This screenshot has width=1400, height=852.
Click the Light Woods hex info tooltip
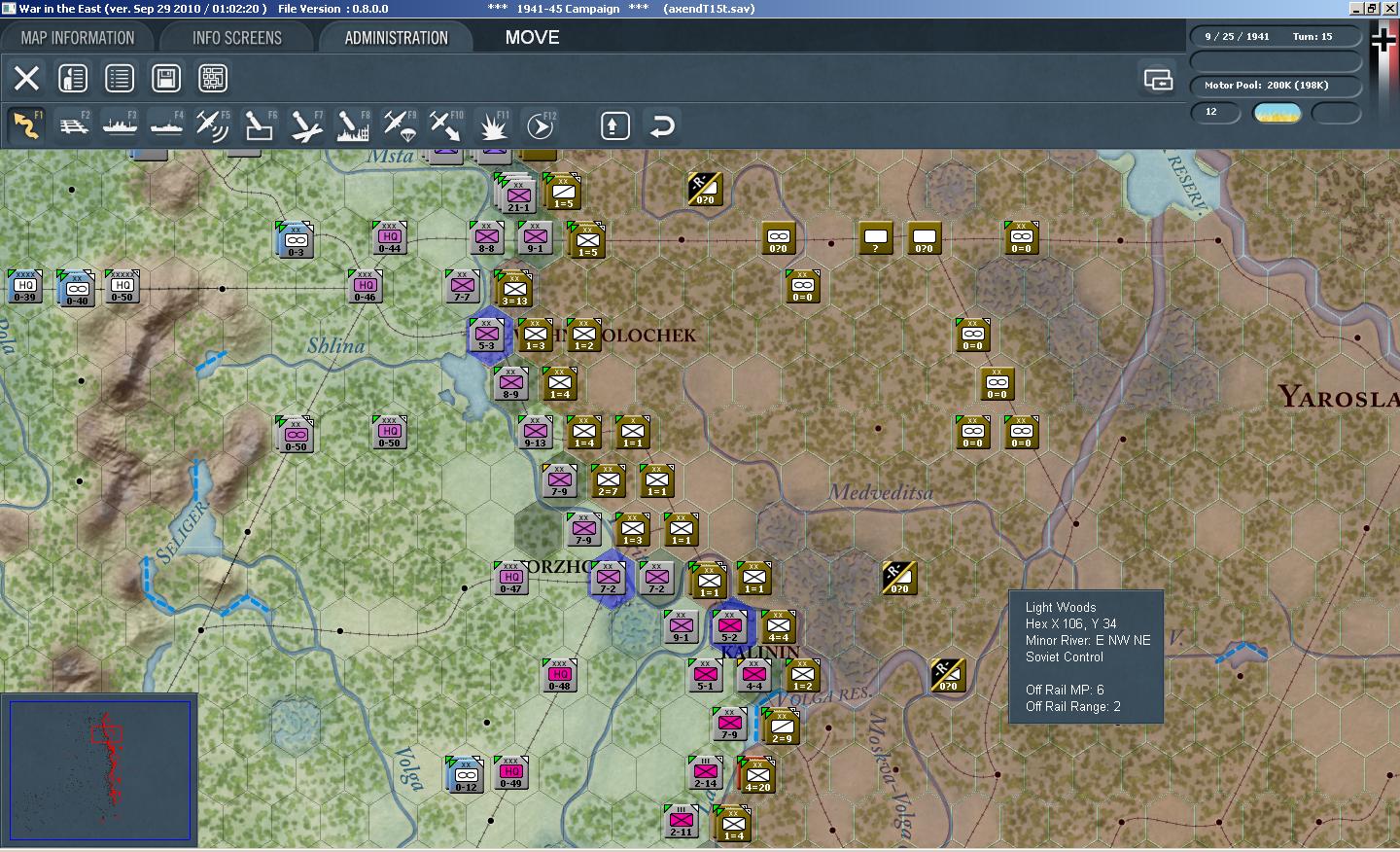click(x=1086, y=657)
